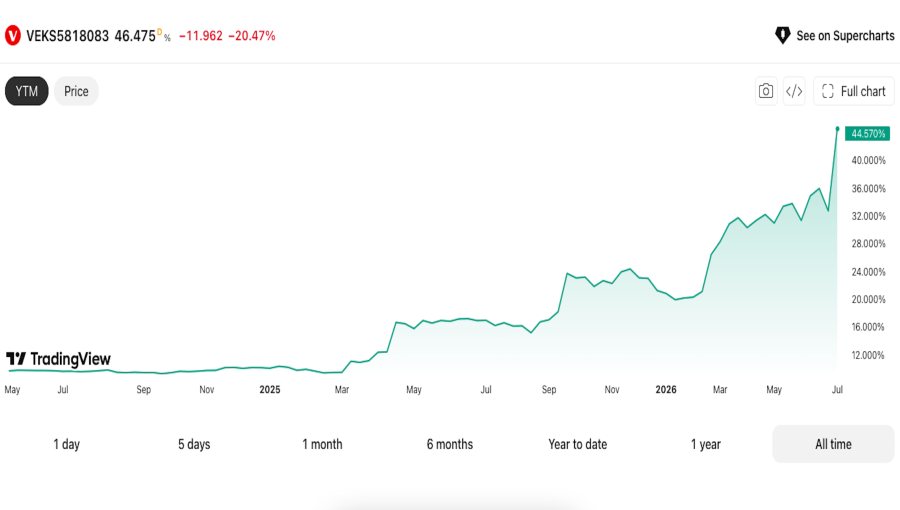Click the camera snapshot icon
Screen dimensions: 900x510
(x=766, y=91)
